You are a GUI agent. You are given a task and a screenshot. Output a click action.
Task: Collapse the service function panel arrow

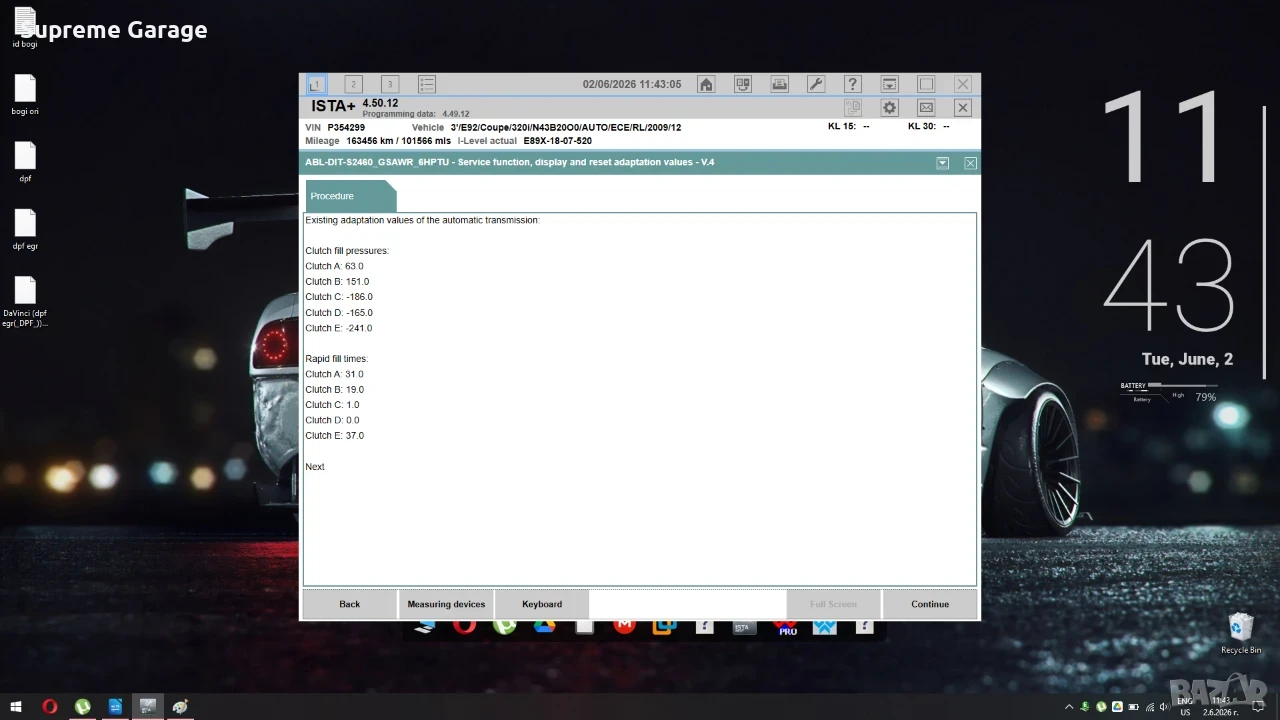coord(942,163)
